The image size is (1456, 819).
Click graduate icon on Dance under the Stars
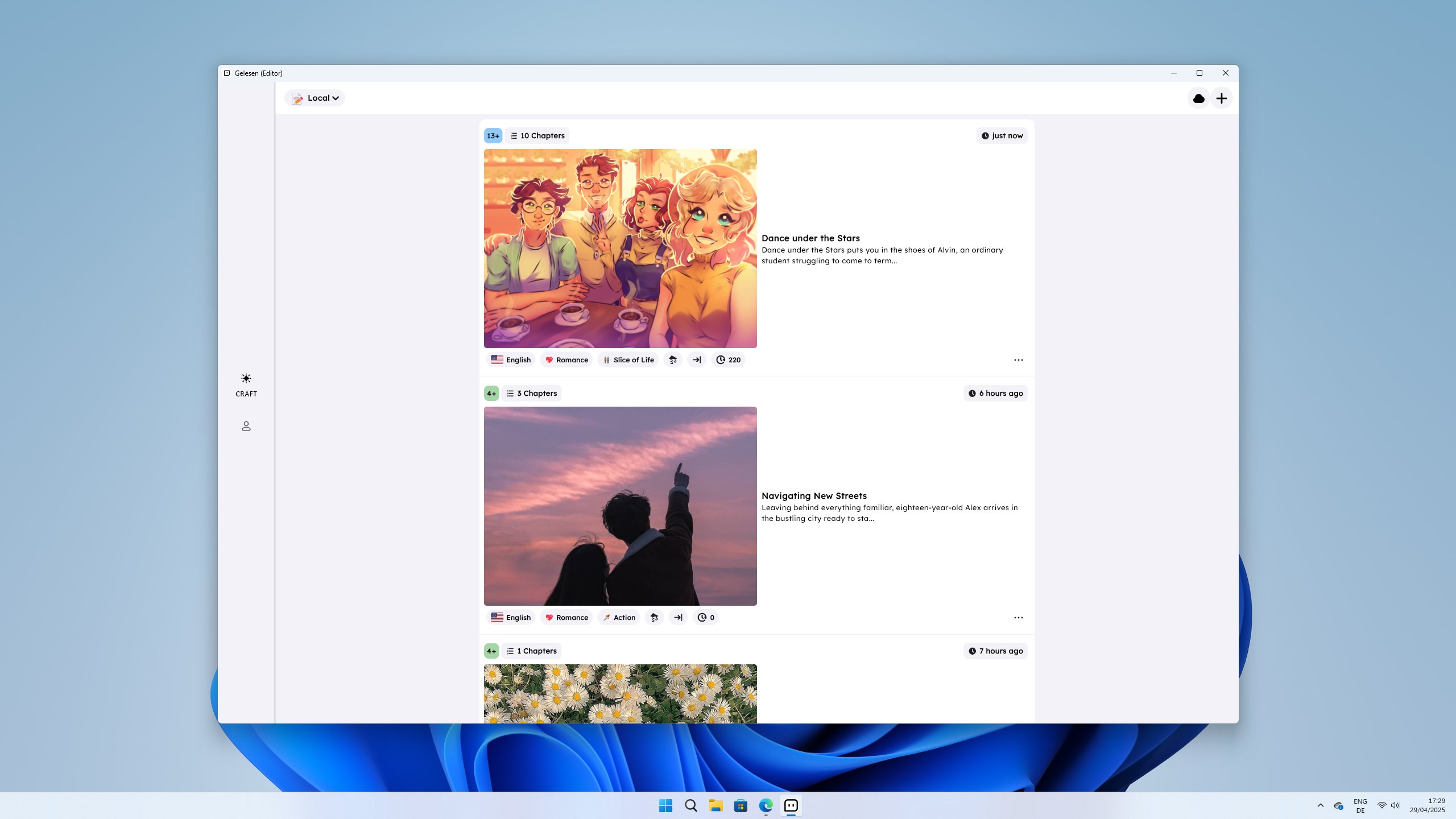pos(673,360)
